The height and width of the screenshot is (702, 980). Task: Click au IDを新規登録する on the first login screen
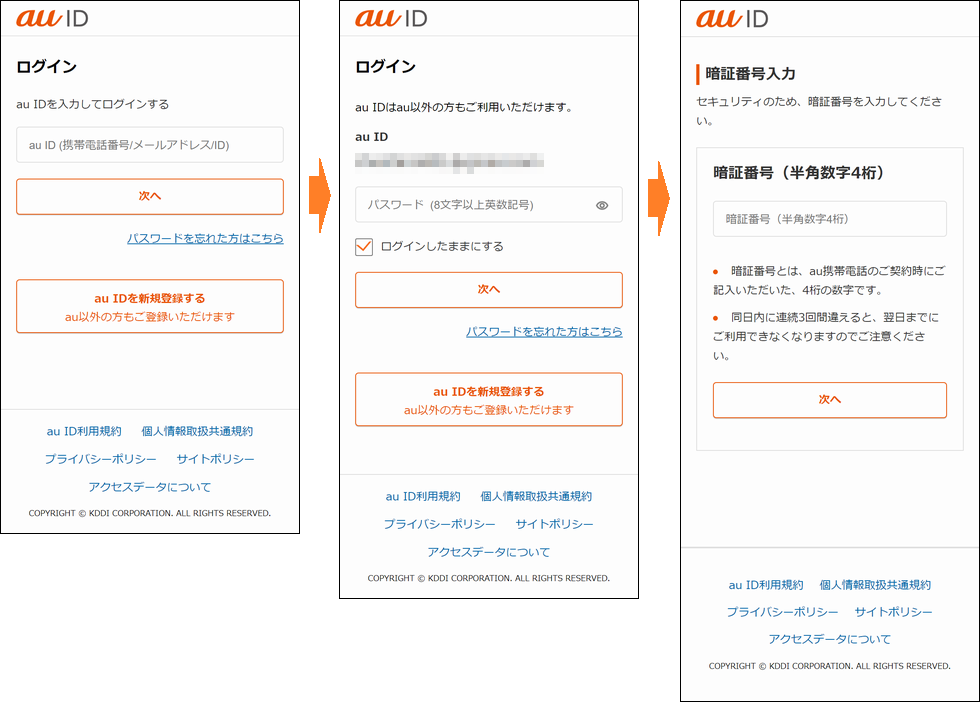pos(149,306)
